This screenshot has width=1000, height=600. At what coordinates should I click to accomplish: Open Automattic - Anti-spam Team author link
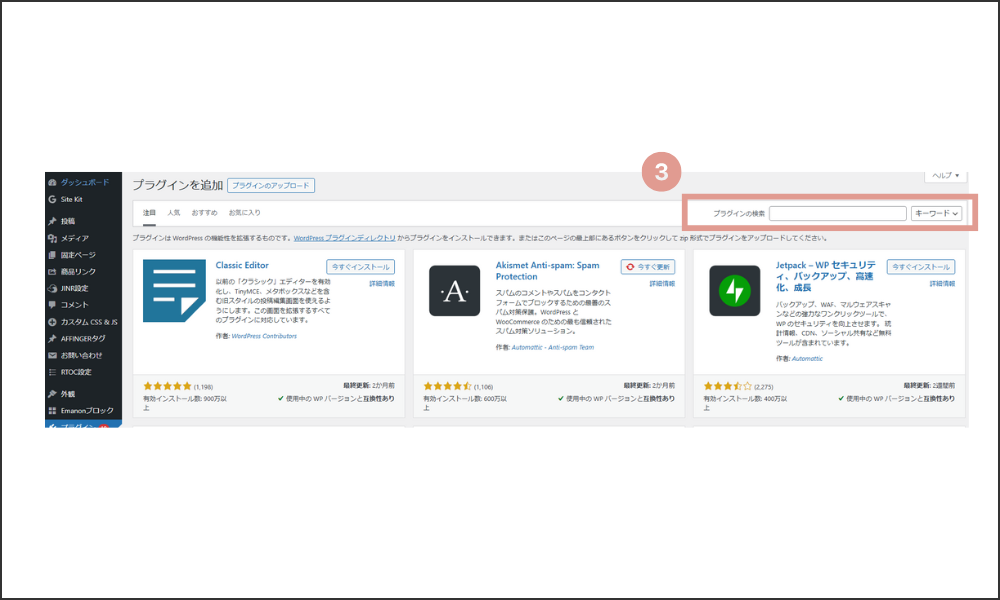(x=553, y=348)
